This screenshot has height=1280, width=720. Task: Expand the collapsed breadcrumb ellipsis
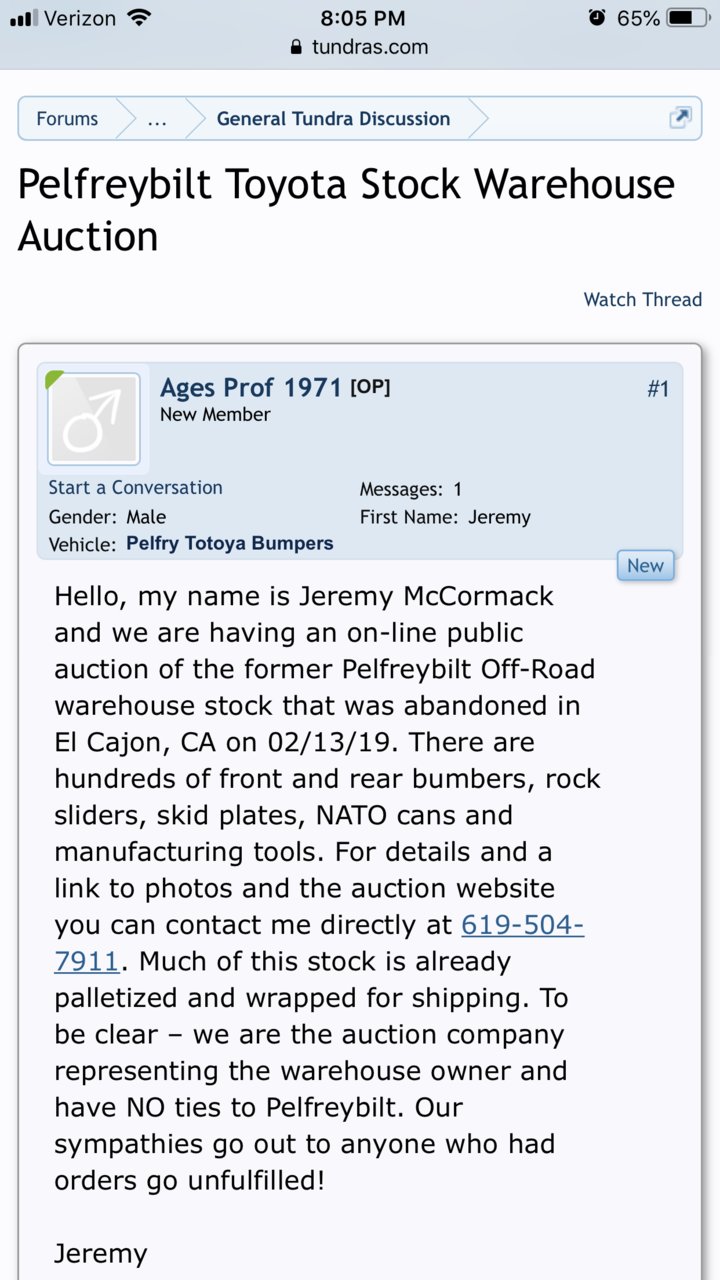[157, 119]
